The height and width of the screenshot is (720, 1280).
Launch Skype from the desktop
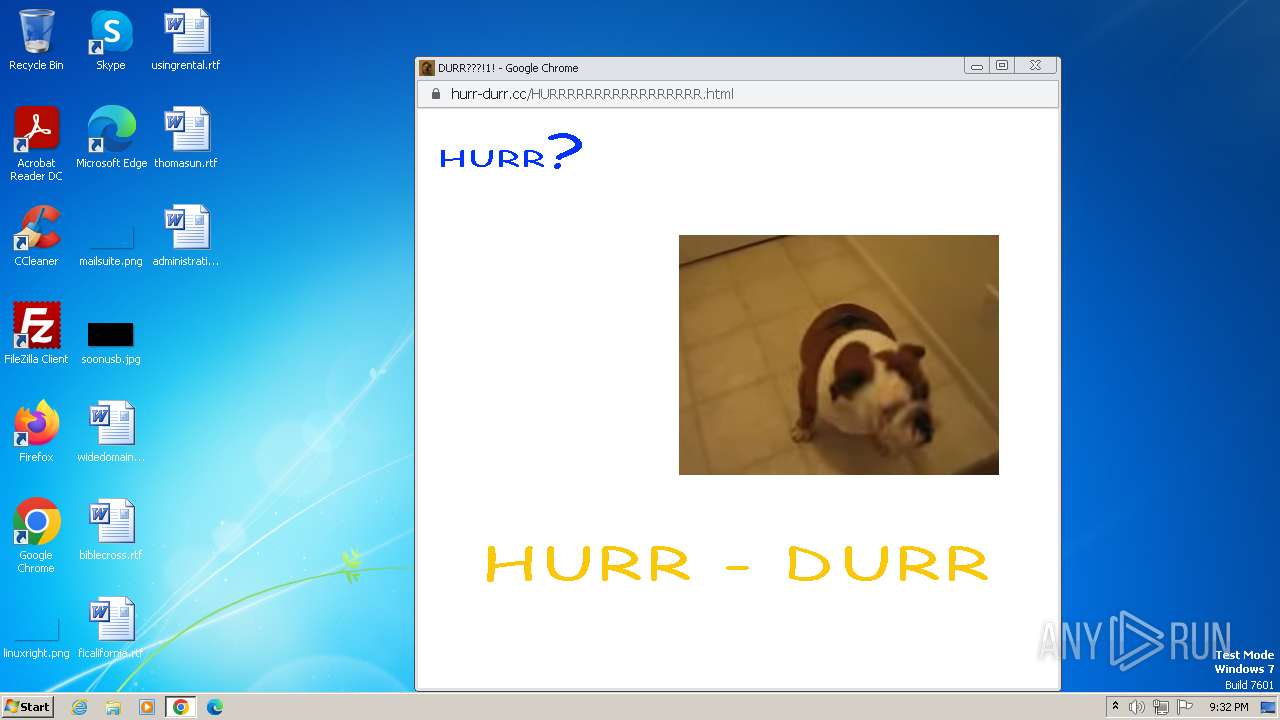110,40
